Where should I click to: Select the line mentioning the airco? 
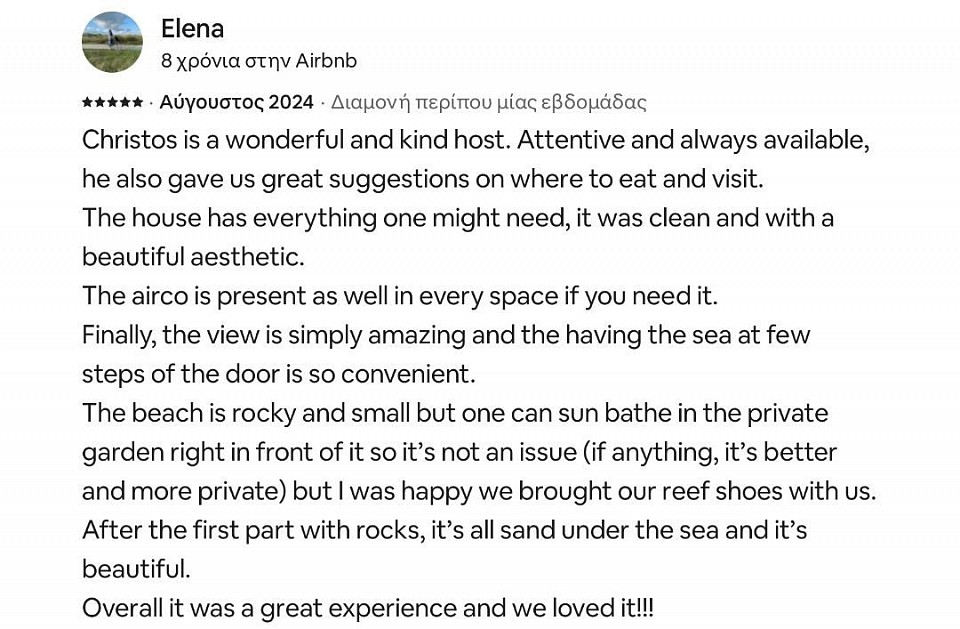tap(400, 296)
